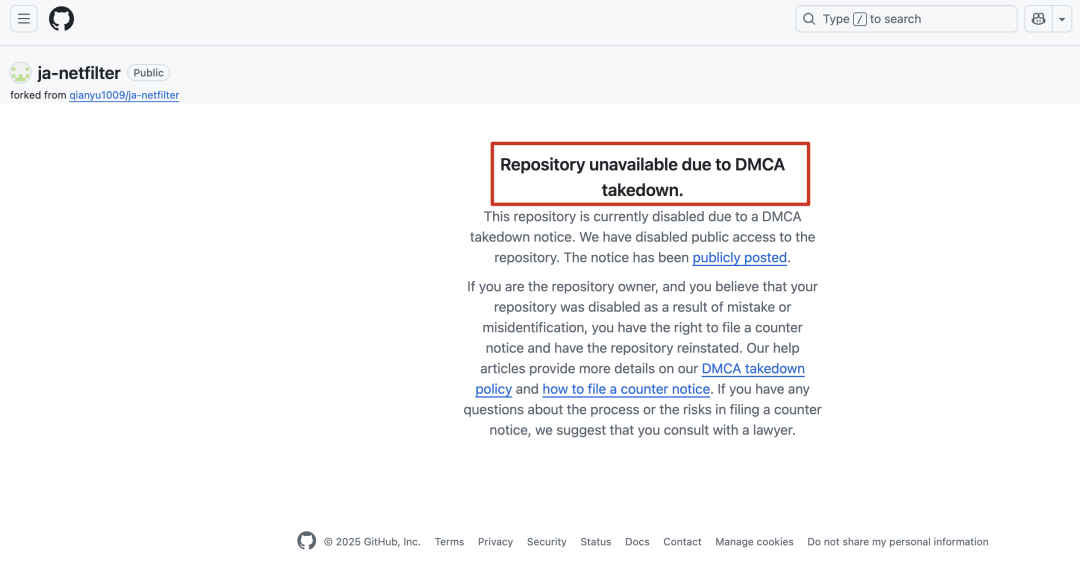Click the 'Repository unavailable due to DMCA takedown' heading

[x=643, y=177]
